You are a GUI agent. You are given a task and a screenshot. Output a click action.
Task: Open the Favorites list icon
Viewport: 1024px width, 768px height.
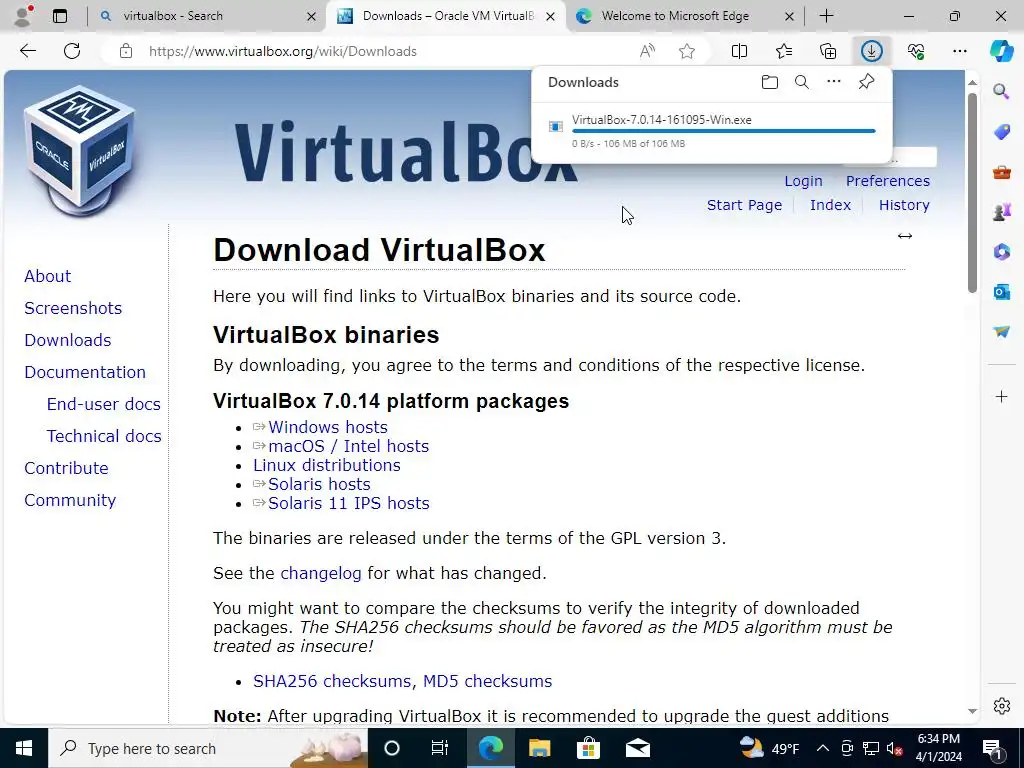pyautogui.click(x=784, y=51)
